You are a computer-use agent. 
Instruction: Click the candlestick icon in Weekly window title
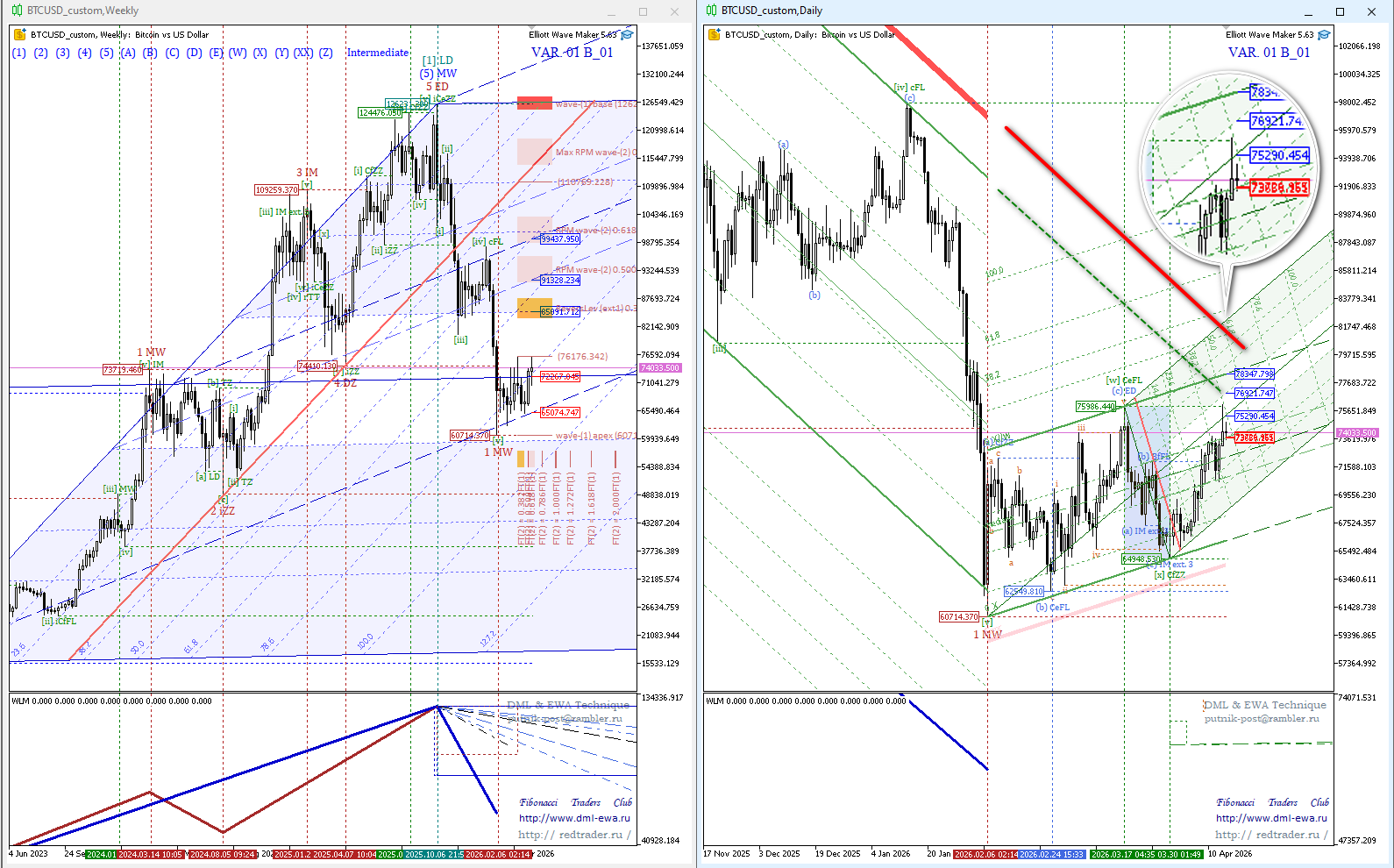point(18,11)
